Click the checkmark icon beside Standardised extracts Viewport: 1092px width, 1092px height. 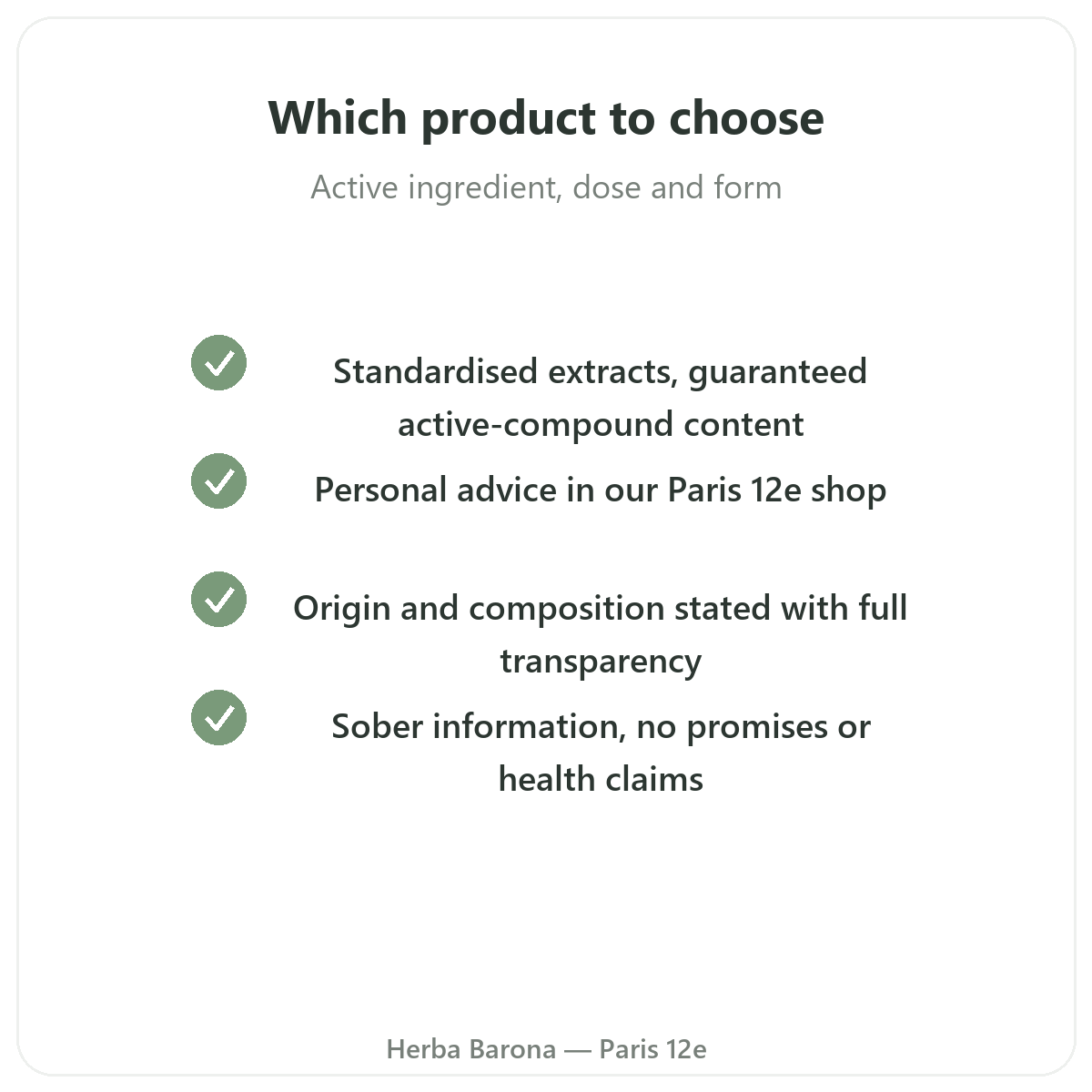[x=218, y=362]
